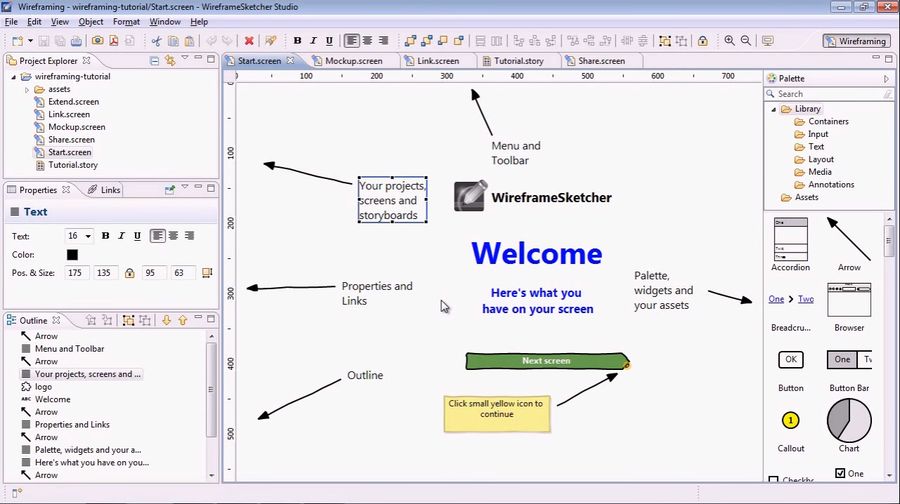Click move up arrow in Outline
The height and width of the screenshot is (504, 900).
[x=183, y=320]
